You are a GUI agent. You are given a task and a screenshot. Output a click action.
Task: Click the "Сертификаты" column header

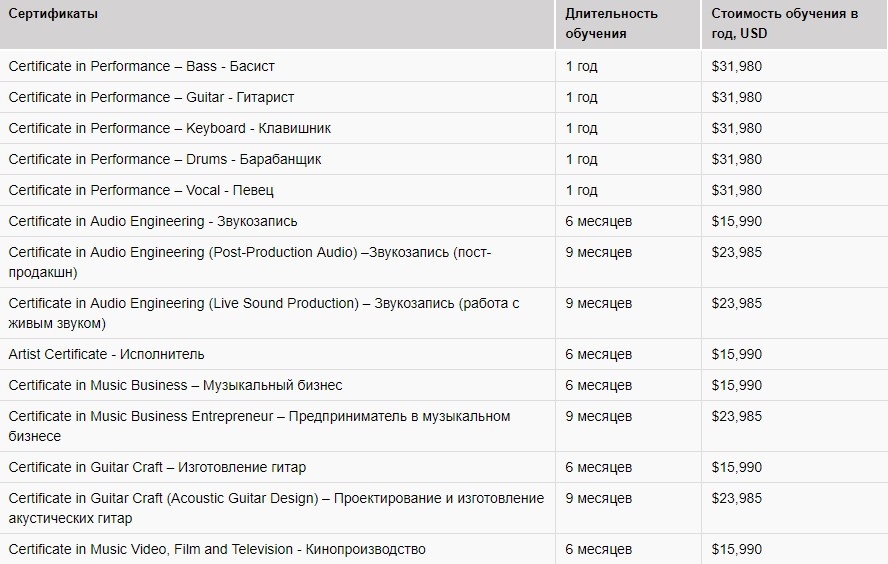tap(54, 14)
